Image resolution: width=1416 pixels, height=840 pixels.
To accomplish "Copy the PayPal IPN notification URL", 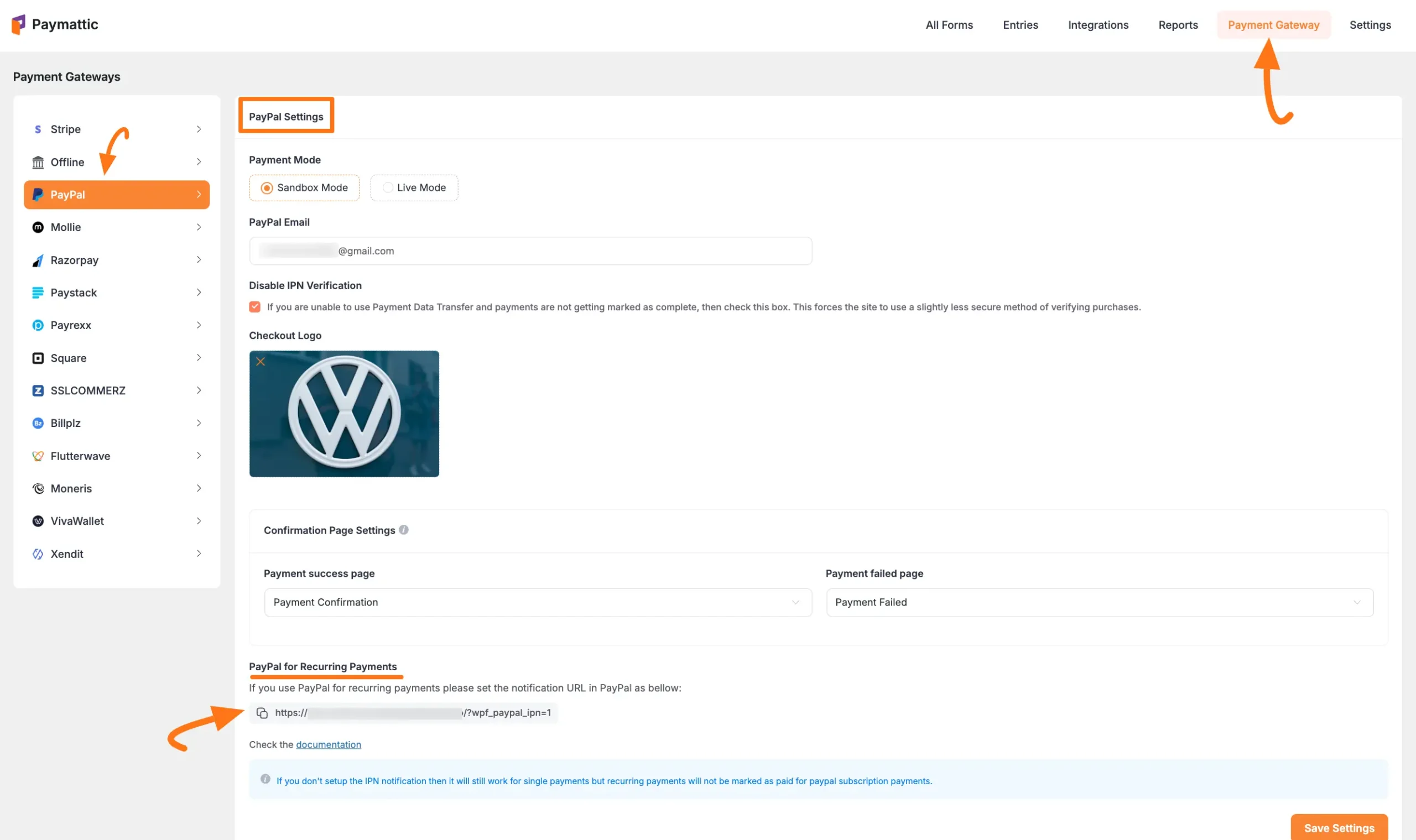I will pos(262,713).
